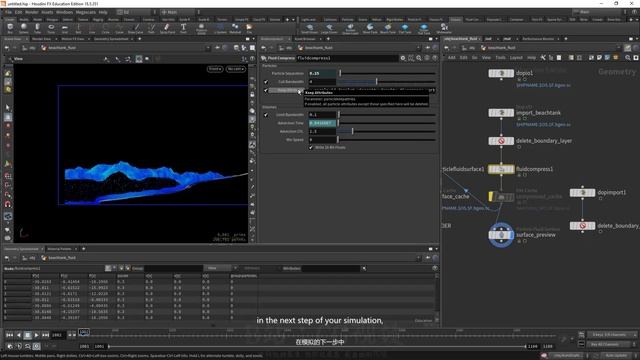Click network editor search magnifier icon
This screenshot has height=360, width=640.
[x=628, y=58]
